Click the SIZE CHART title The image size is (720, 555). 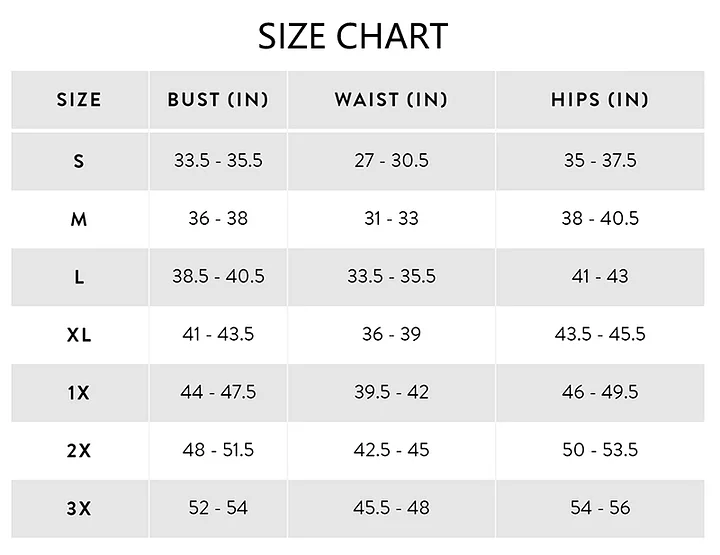[353, 36]
